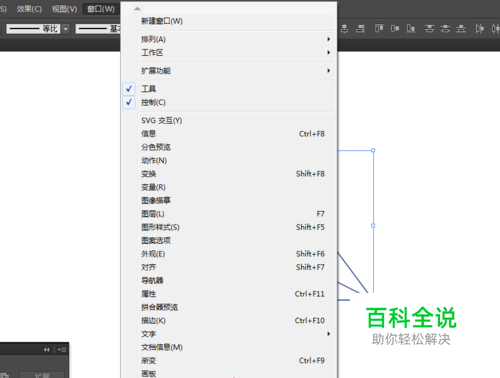Screen dimensions: 500x378
Task: Click the top-right anchor point on canvas
Action: pyautogui.click(x=373, y=150)
